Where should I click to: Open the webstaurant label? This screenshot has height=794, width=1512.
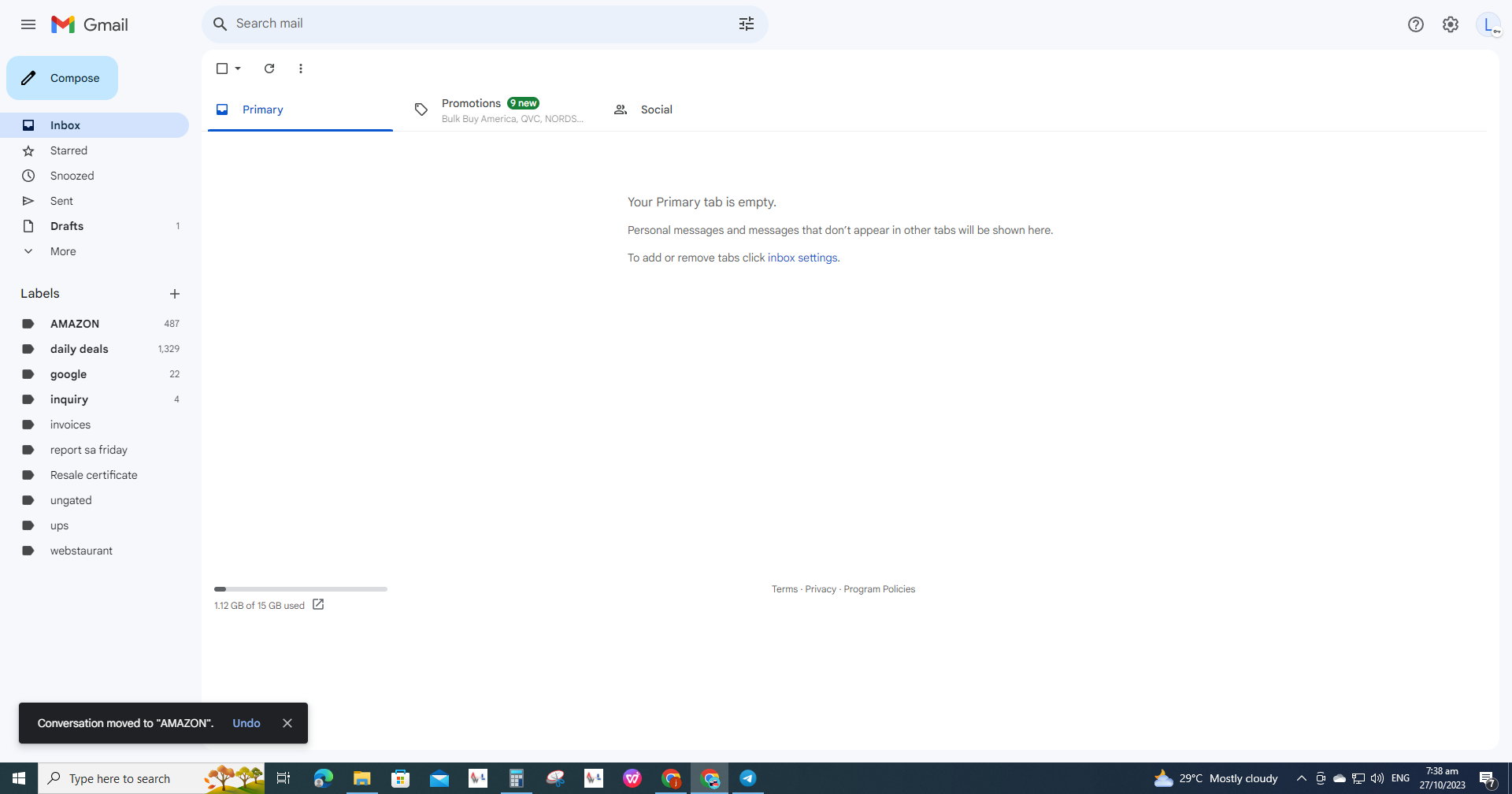[94, 551]
